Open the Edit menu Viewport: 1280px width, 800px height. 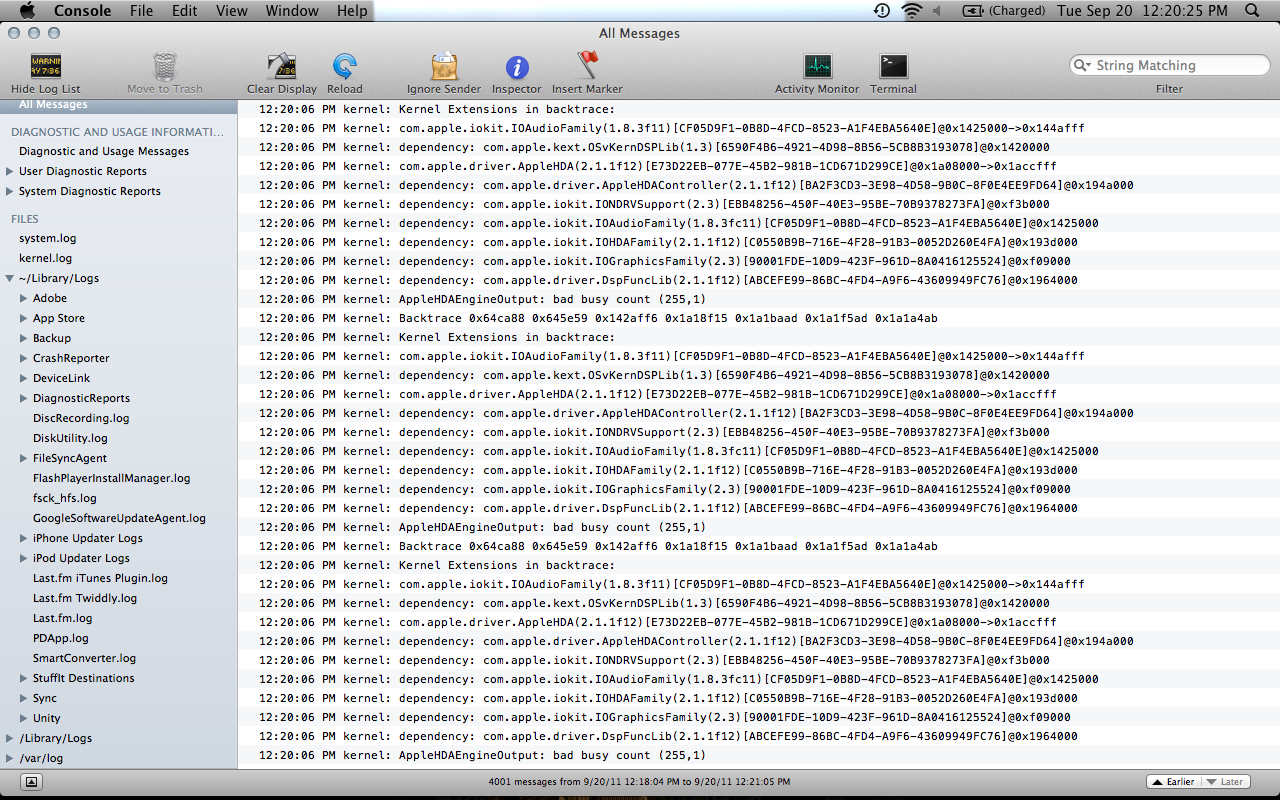pyautogui.click(x=184, y=11)
